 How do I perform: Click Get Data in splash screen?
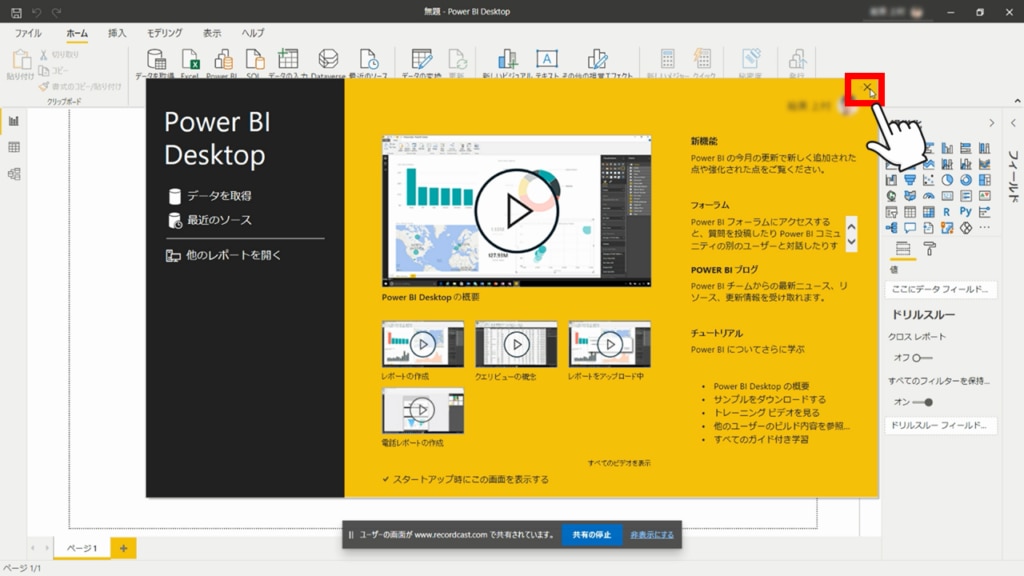[x=210, y=195]
